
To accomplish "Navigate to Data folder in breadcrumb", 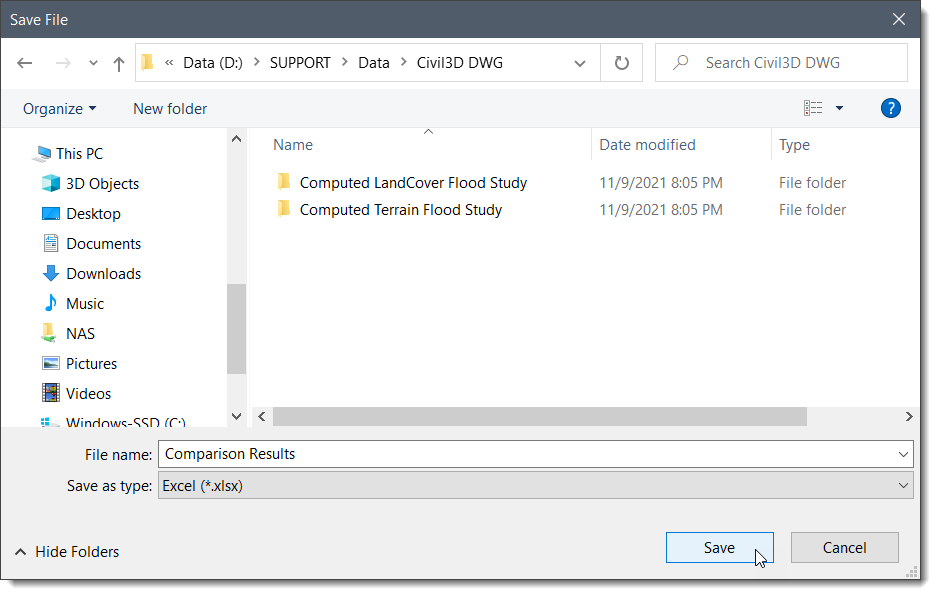I will 374,63.
